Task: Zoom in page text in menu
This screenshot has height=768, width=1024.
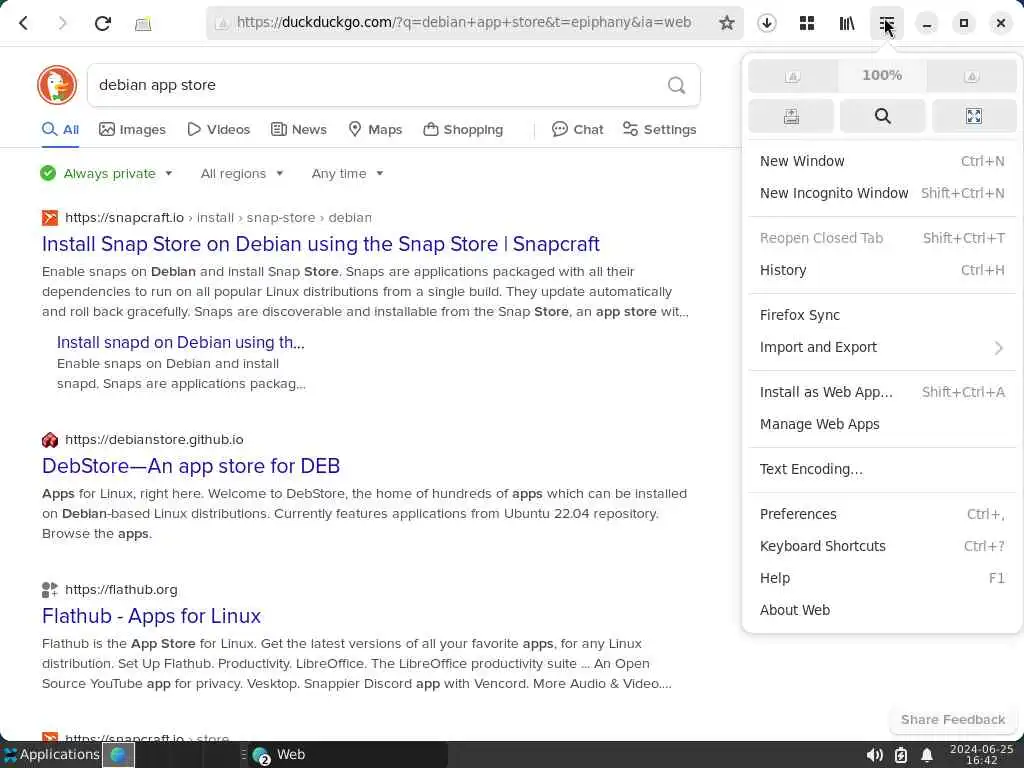Action: [x=972, y=76]
